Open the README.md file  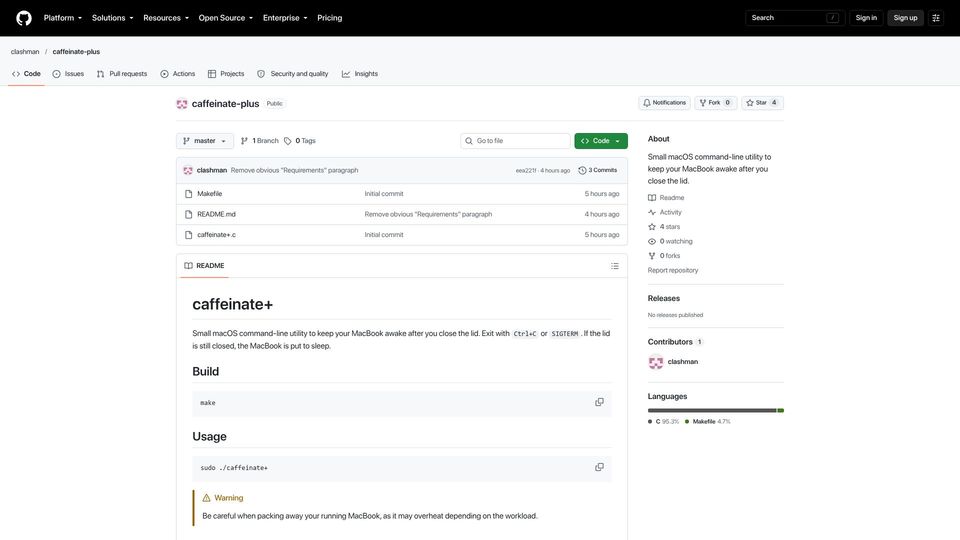[x=216, y=214]
